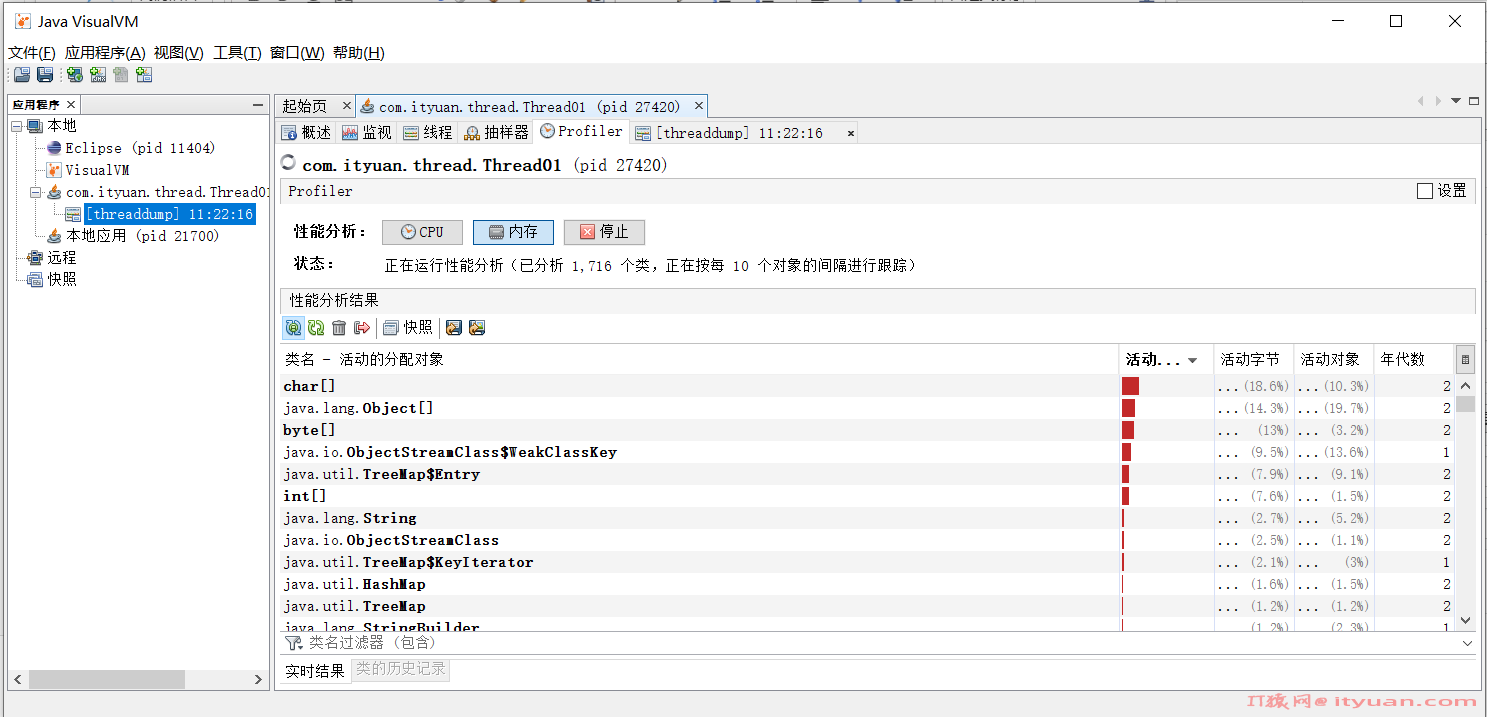Click the Save snapshot toolbar icon
1487x717 pixels.
click(x=45, y=75)
